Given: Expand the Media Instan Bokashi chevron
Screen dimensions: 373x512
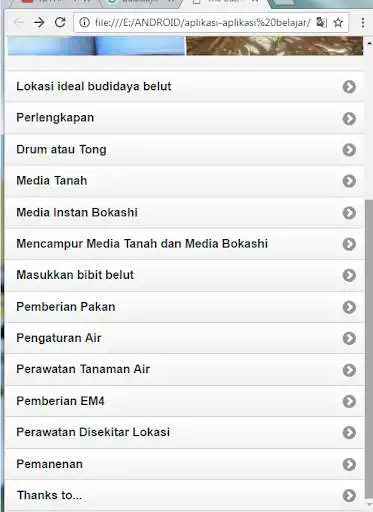Looking at the screenshot, I should tap(349, 213).
